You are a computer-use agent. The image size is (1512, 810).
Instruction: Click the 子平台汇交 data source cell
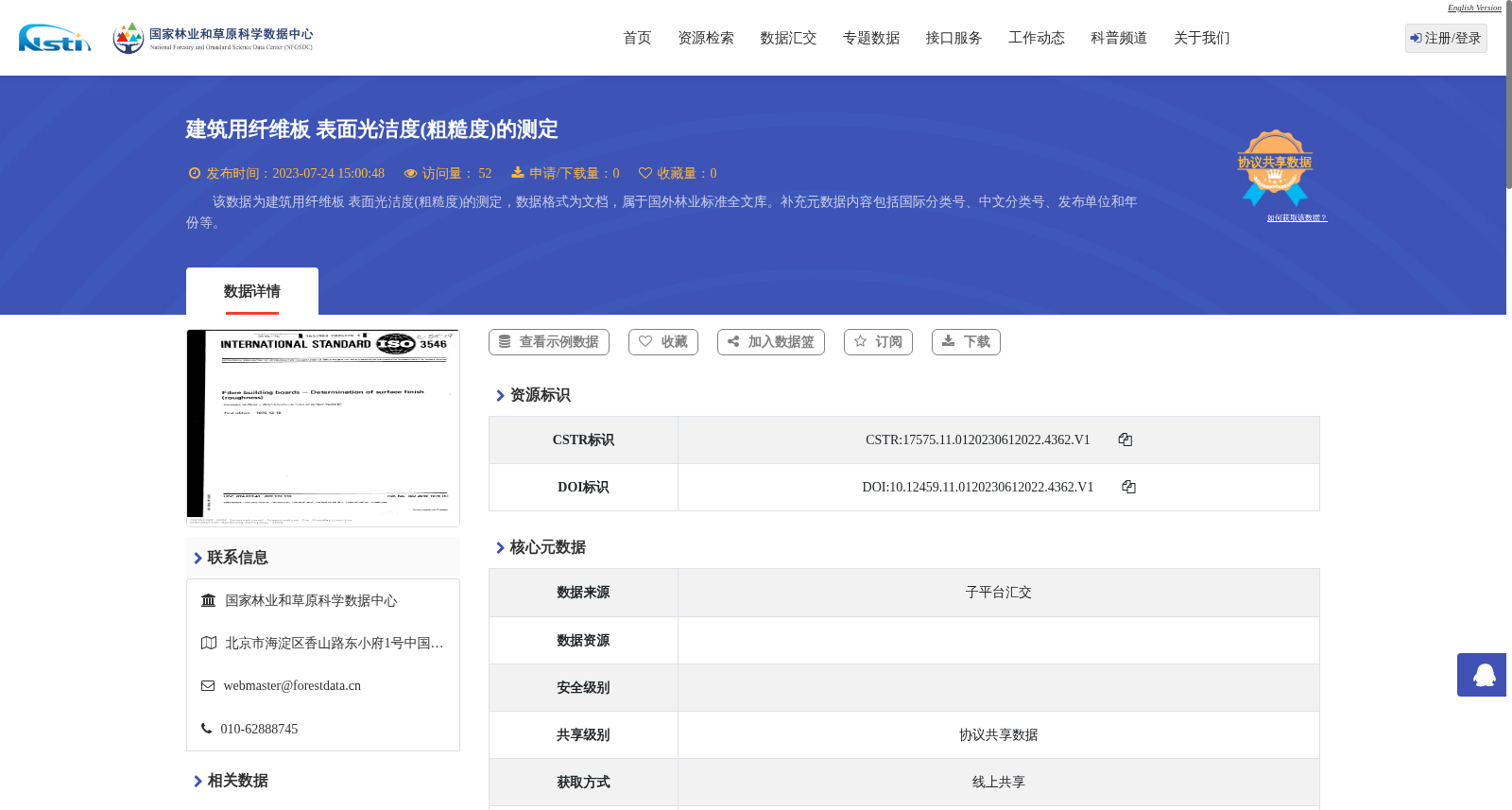[999, 593]
